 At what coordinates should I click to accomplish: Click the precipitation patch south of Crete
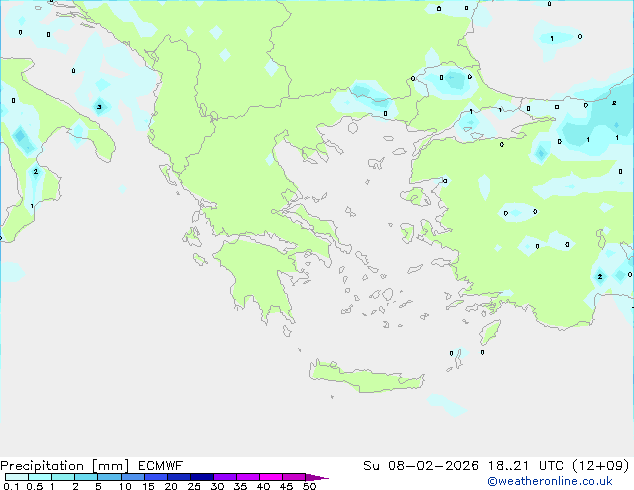(x=445, y=405)
